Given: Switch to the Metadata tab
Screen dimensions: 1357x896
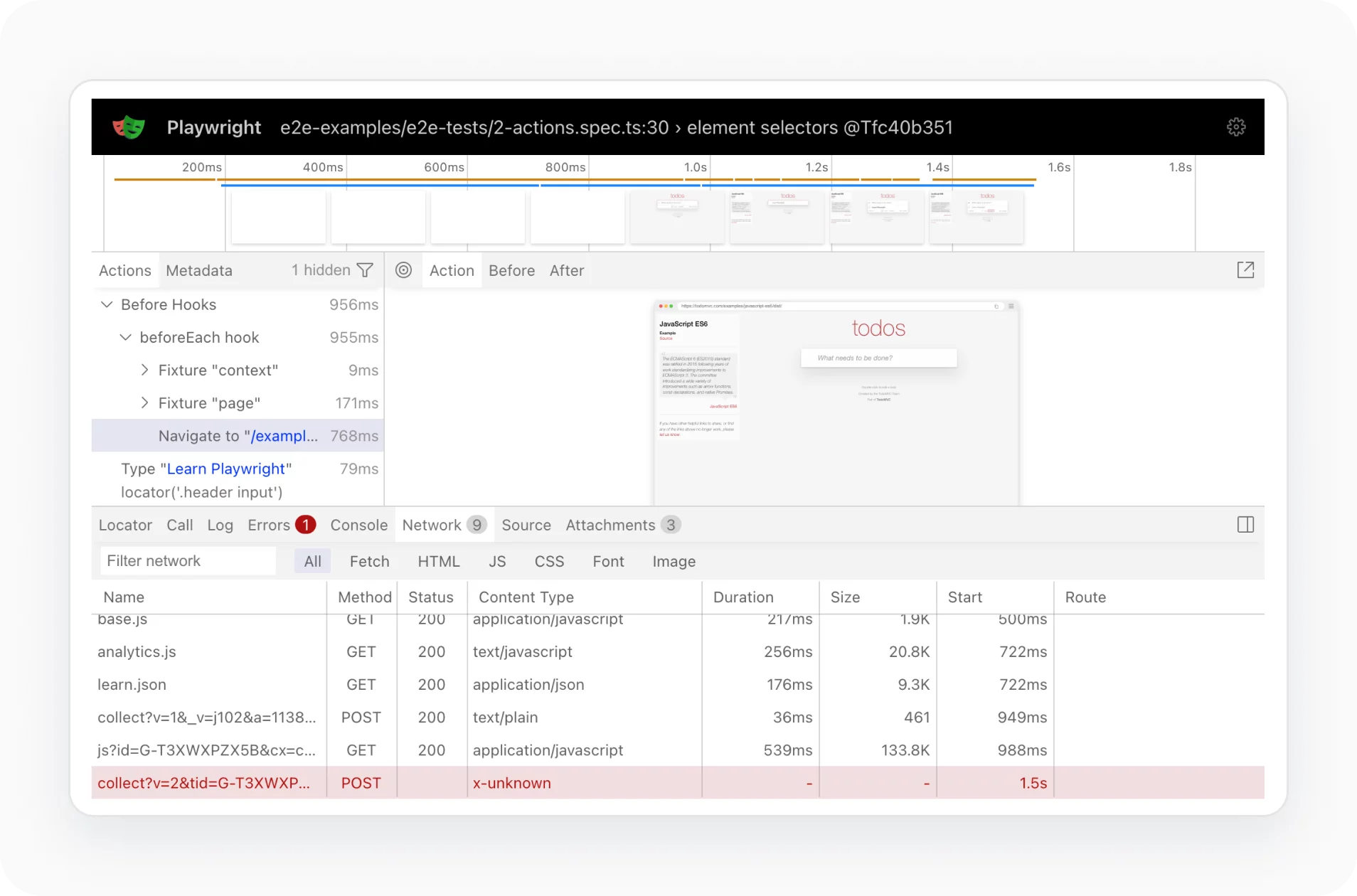Looking at the screenshot, I should [x=199, y=270].
